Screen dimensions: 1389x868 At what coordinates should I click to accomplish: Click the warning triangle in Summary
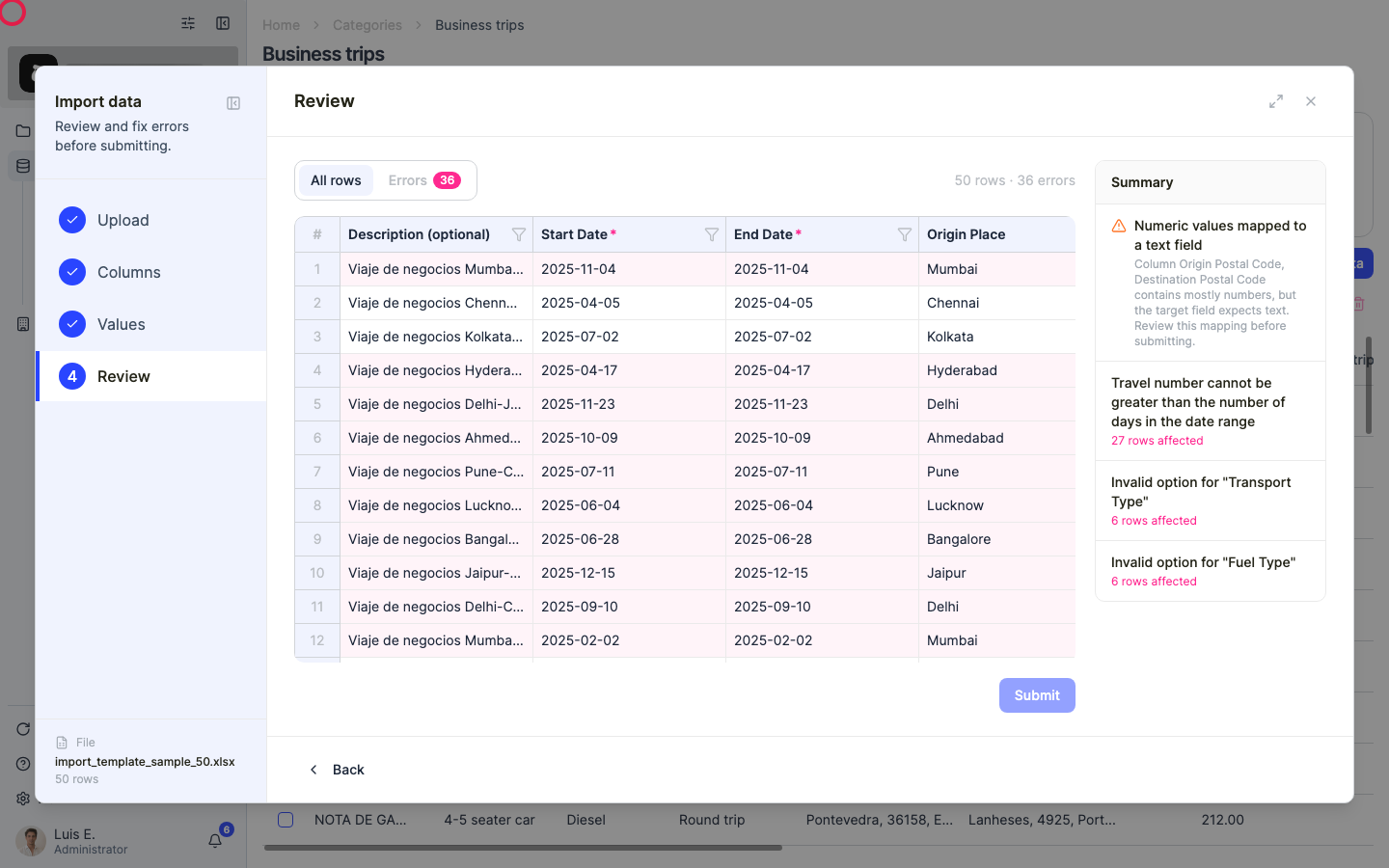tap(1119, 226)
